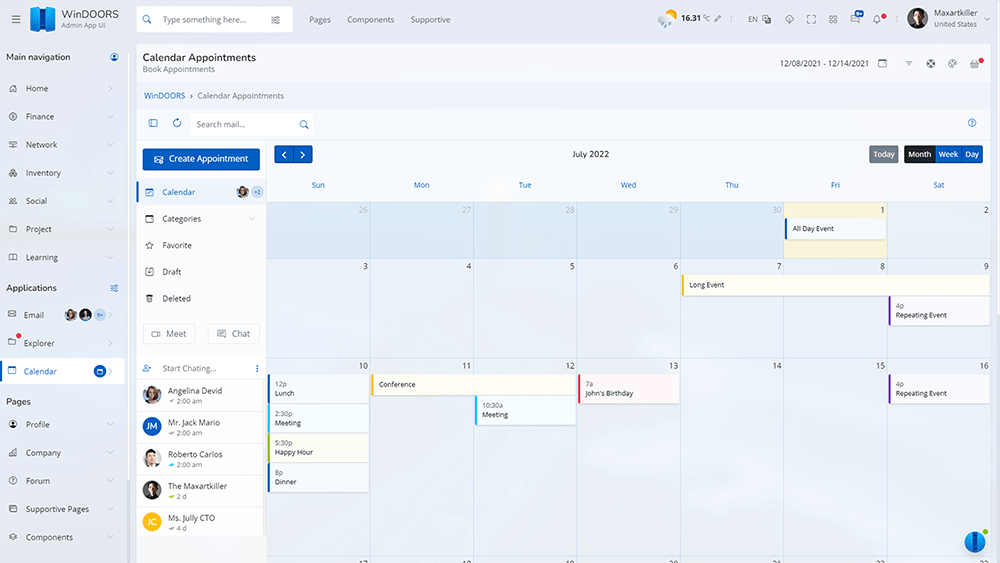Toggle the mail sidebar panel layout icon
The image size is (1000, 563).
pos(153,124)
